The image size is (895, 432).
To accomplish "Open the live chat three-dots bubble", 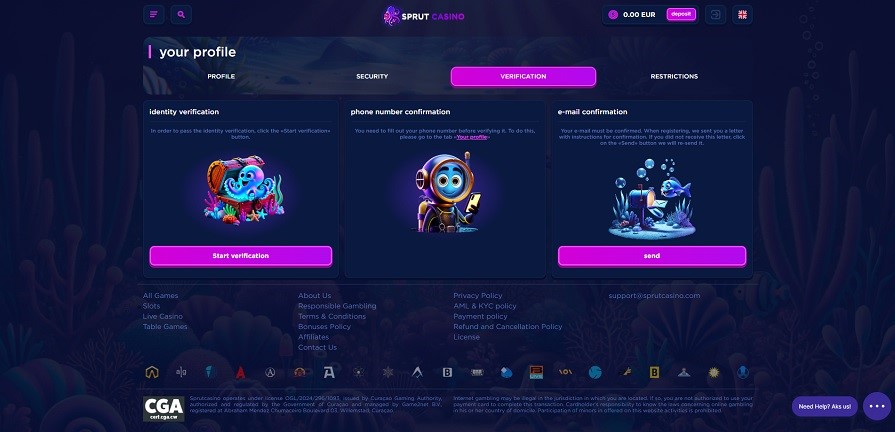I will (x=877, y=406).
